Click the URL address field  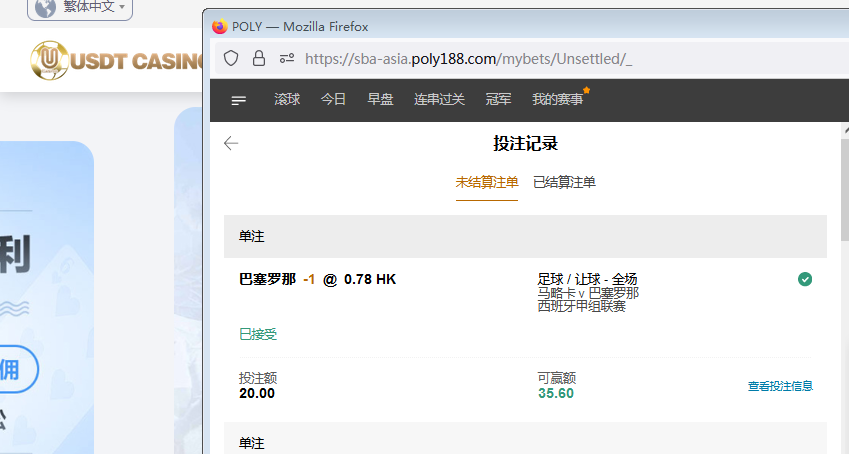[560, 59]
